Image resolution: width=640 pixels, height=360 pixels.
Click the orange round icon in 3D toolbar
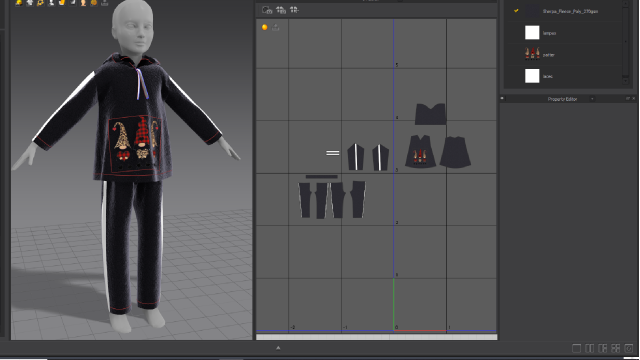(x=94, y=2)
